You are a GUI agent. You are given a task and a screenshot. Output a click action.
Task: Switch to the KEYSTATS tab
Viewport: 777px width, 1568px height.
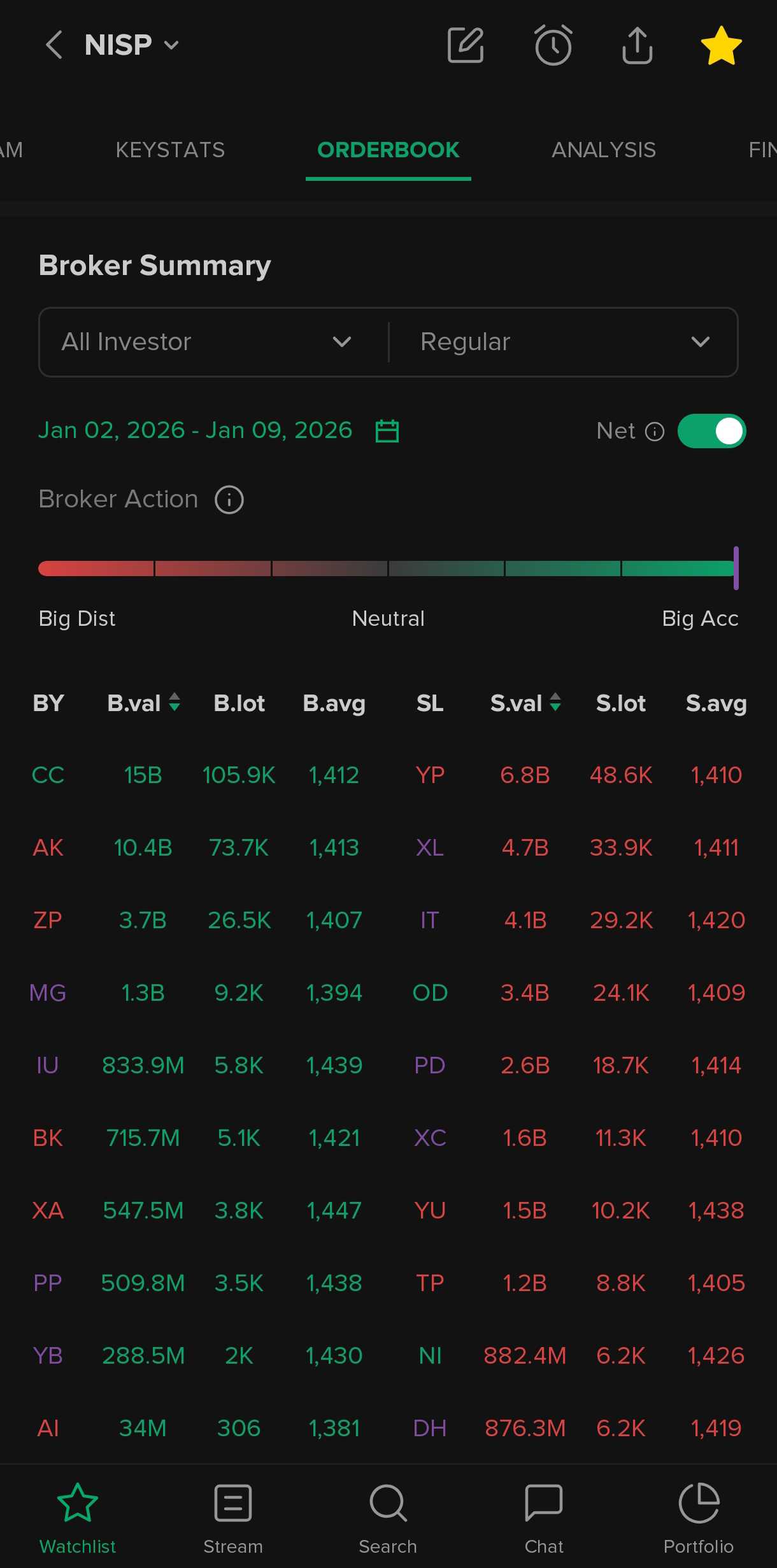point(170,150)
